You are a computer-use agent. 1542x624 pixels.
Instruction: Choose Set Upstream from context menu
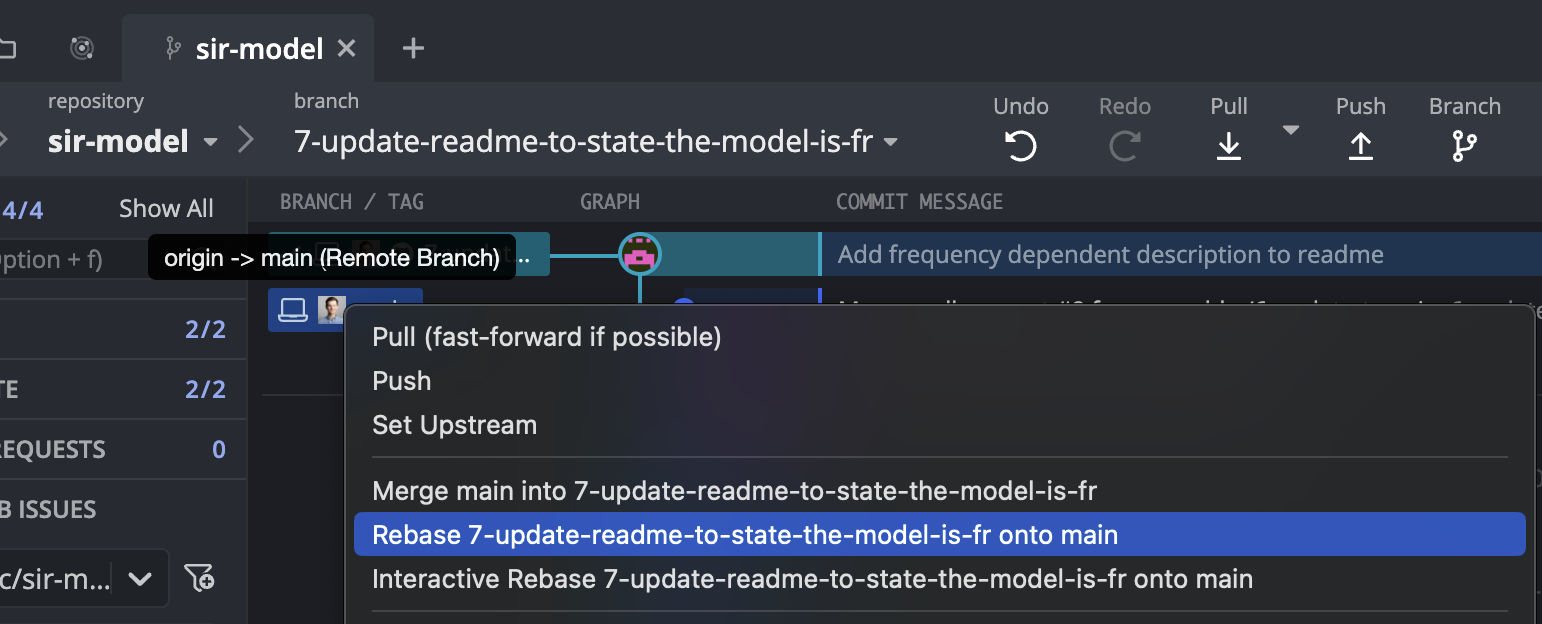(x=454, y=425)
